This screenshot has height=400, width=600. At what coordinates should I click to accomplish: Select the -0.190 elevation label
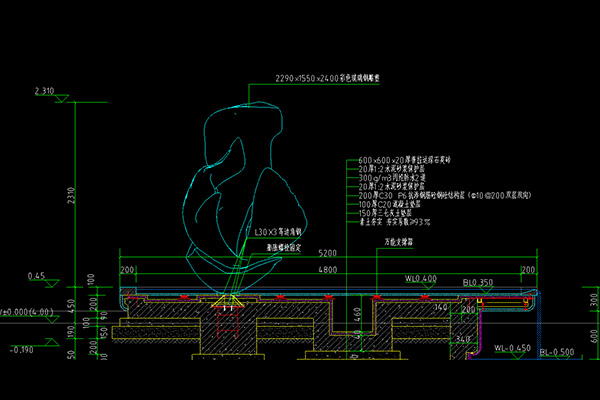tap(22, 350)
